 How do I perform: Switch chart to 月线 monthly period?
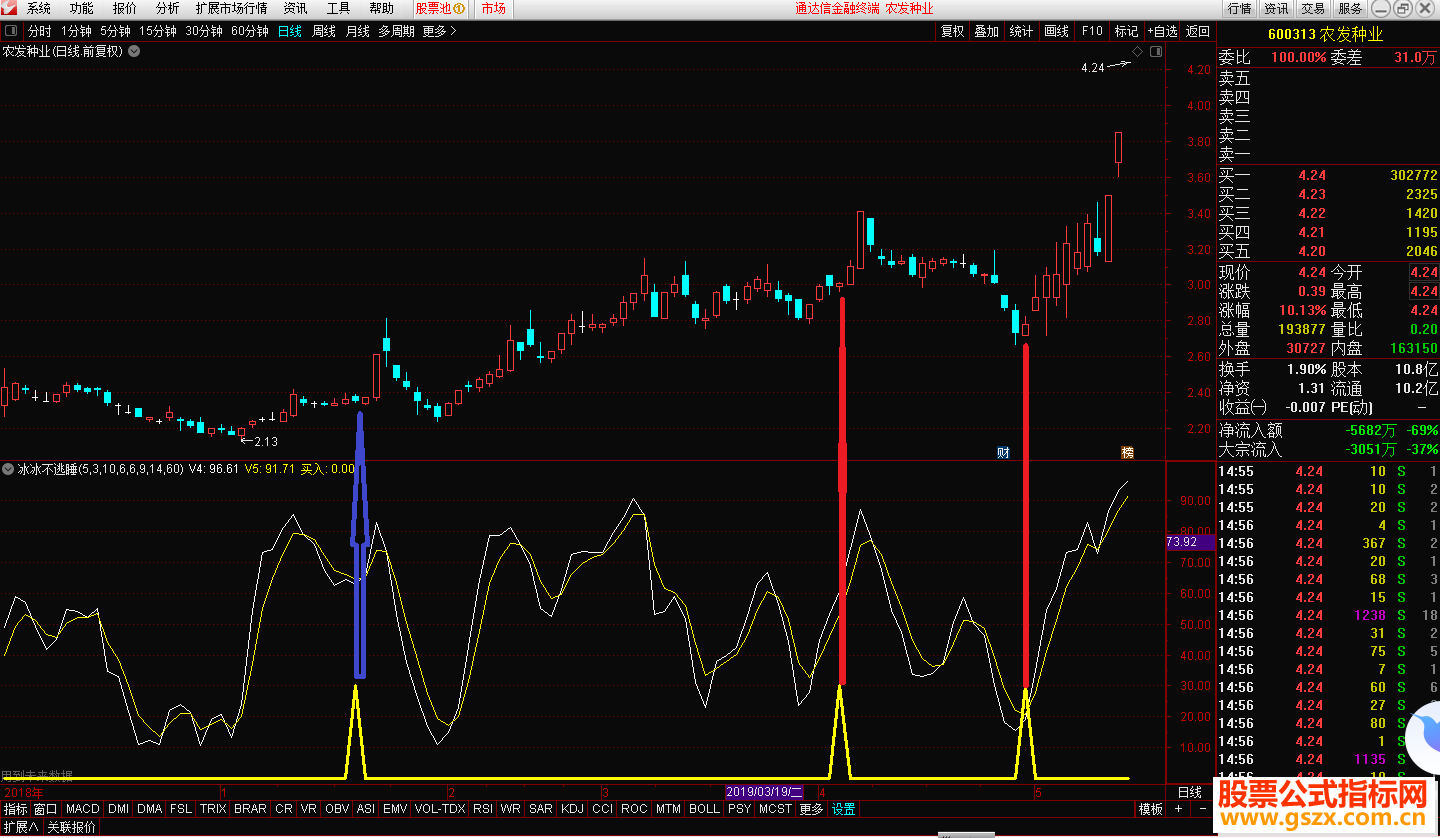tap(358, 31)
